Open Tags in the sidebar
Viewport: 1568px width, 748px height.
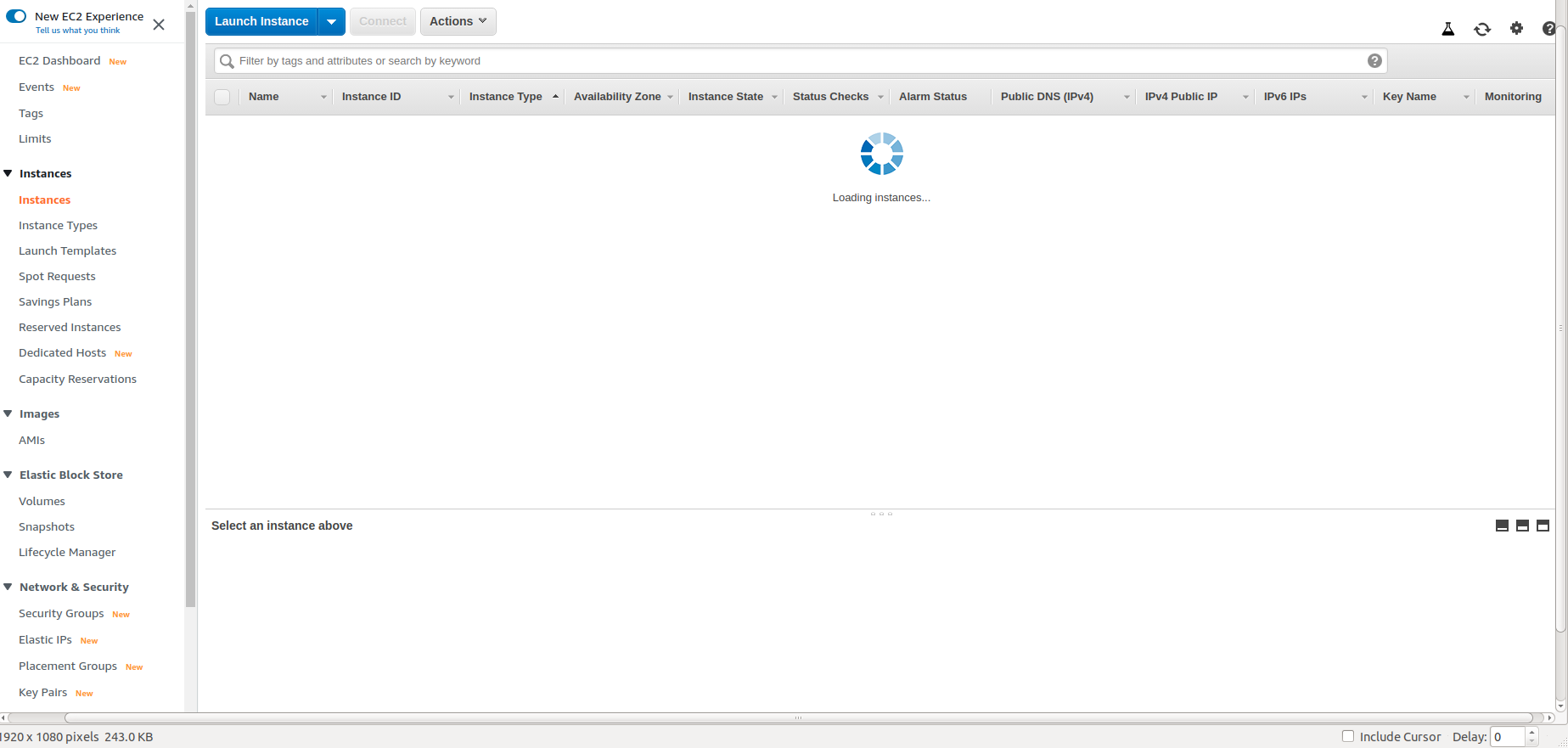[31, 114]
